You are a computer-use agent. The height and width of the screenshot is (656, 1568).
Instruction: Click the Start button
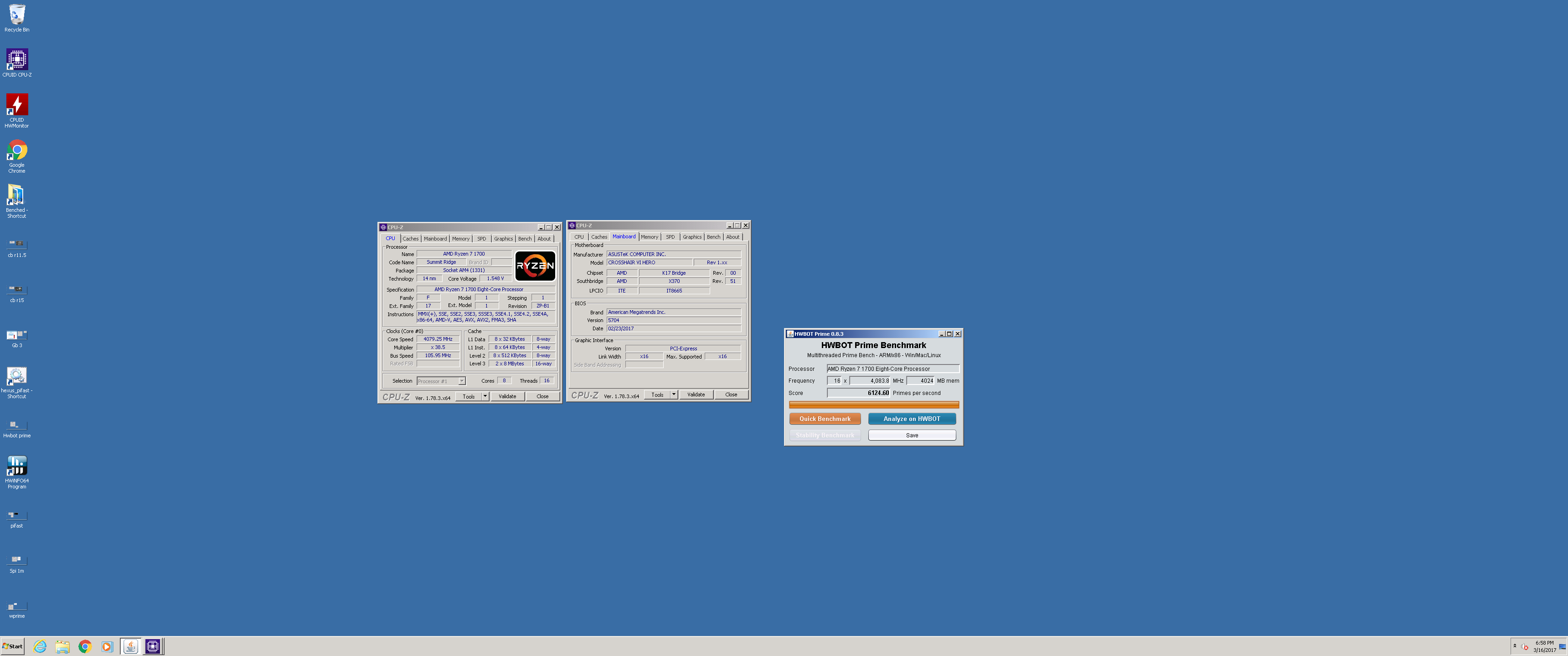(x=12, y=646)
